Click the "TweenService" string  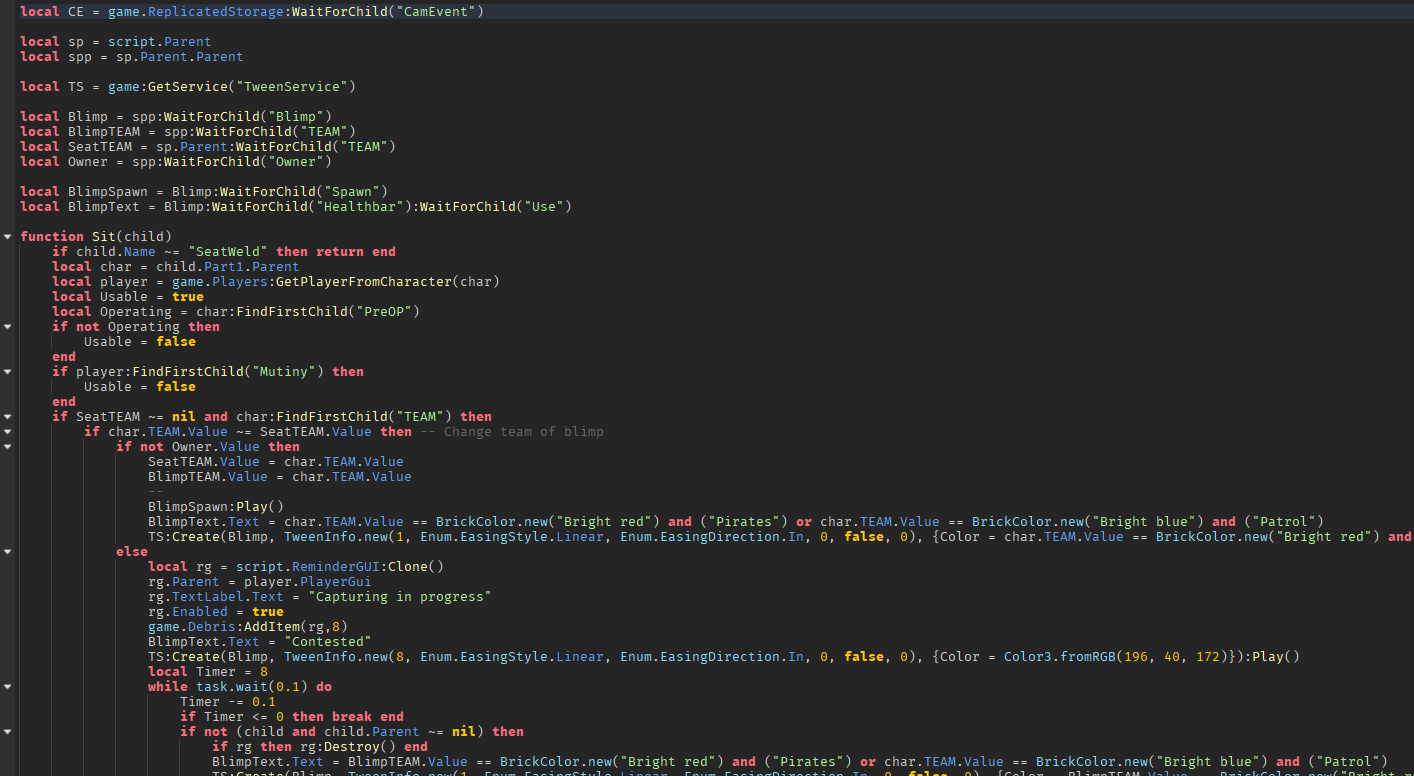click(x=292, y=87)
